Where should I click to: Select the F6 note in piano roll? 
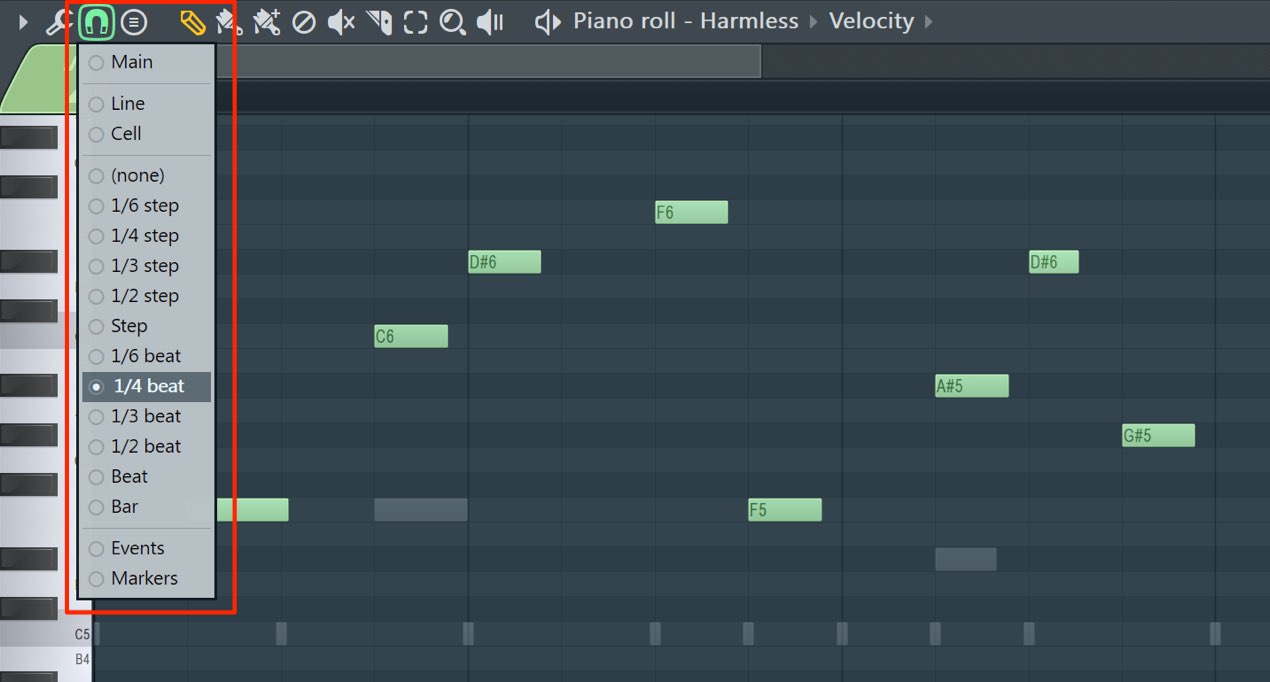[x=691, y=212]
